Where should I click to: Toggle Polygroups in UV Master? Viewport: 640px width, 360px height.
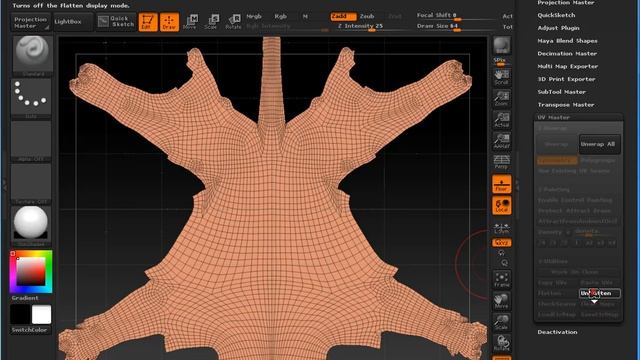[600, 160]
